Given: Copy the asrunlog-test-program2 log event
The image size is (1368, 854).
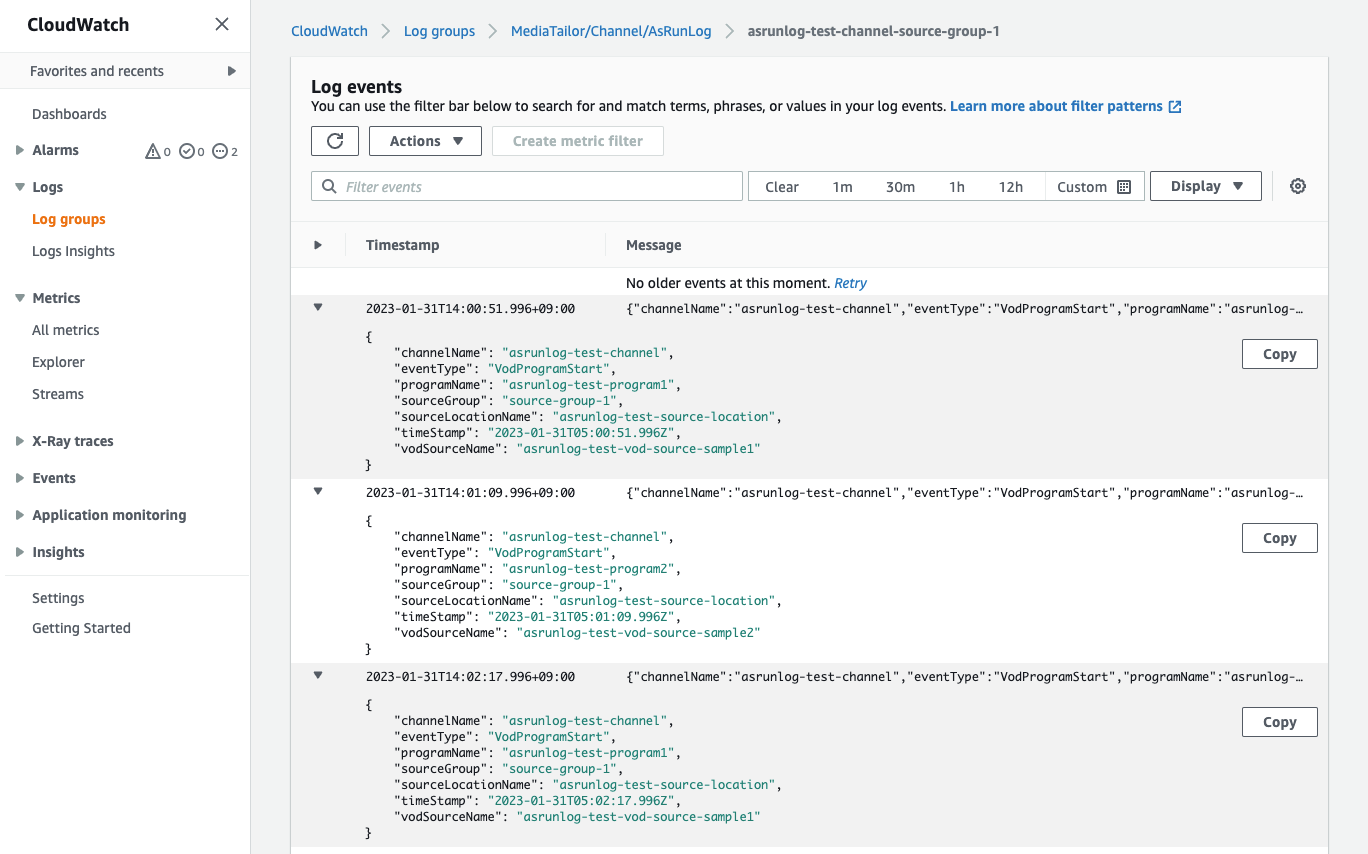Looking at the screenshot, I should 1279,538.
